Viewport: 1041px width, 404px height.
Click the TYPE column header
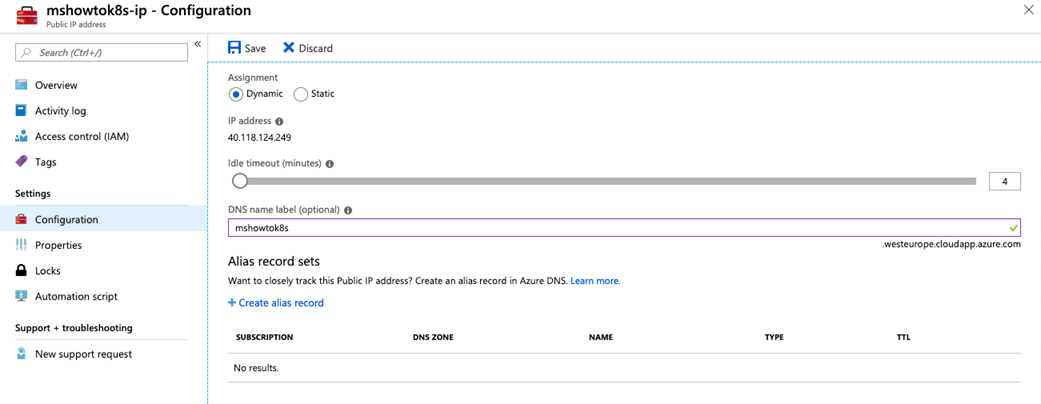[774, 337]
